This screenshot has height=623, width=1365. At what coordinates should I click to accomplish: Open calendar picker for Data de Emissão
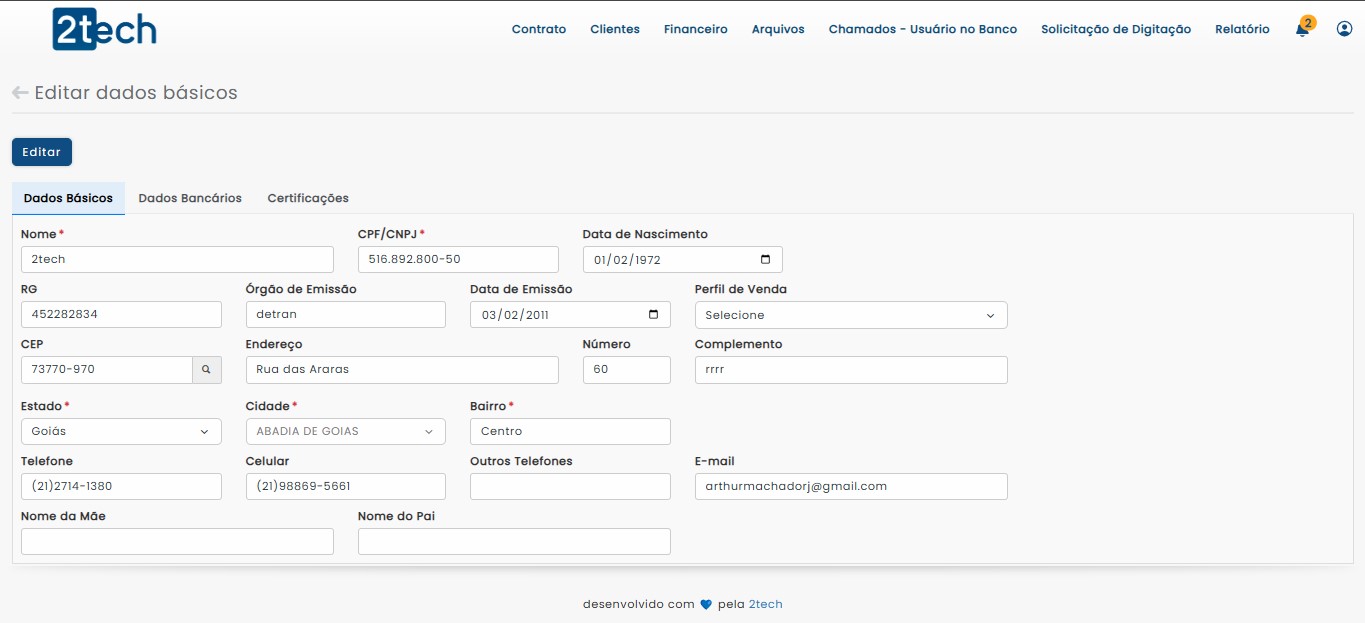pos(654,315)
